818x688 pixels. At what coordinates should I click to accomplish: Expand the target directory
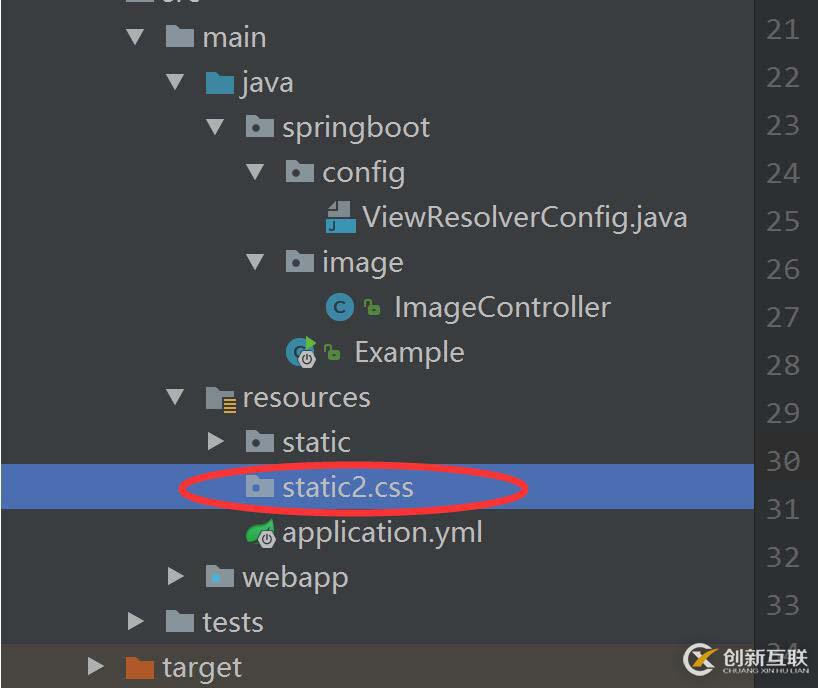tap(96, 666)
